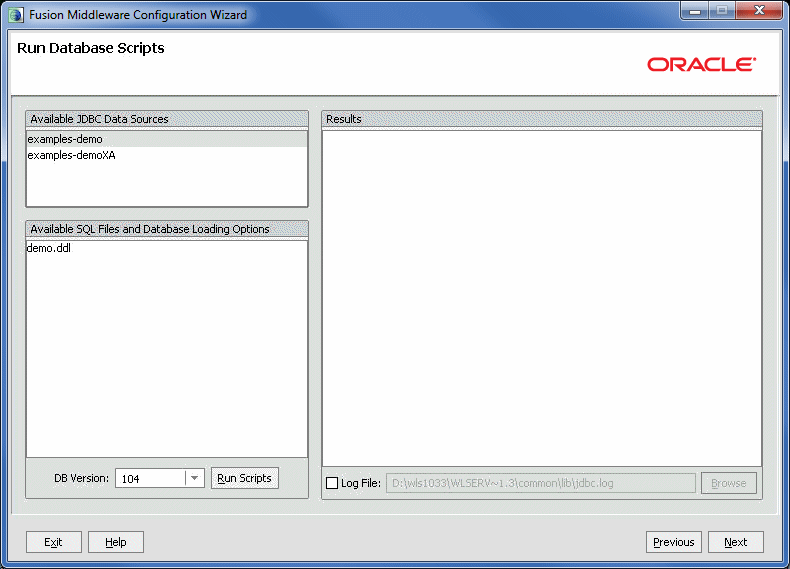
Task: Click the wizard globe icon in title bar
Action: pyautogui.click(x=16, y=15)
